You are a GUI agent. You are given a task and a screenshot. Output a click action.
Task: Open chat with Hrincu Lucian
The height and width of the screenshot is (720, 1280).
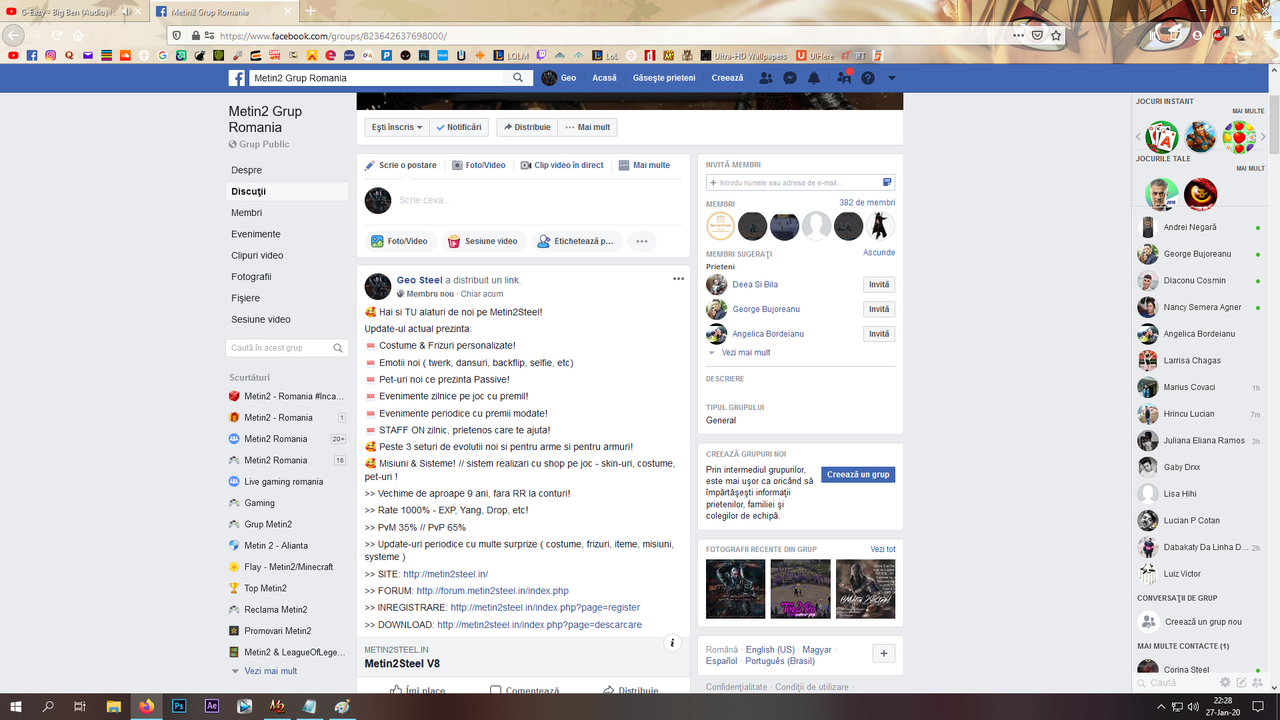click(x=1198, y=414)
